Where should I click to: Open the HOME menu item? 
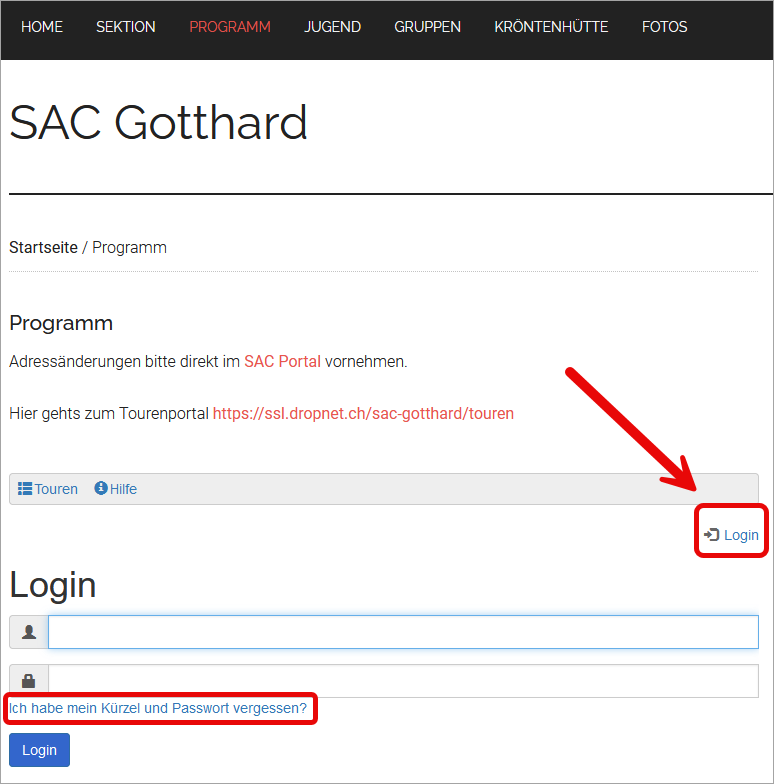(x=42, y=26)
